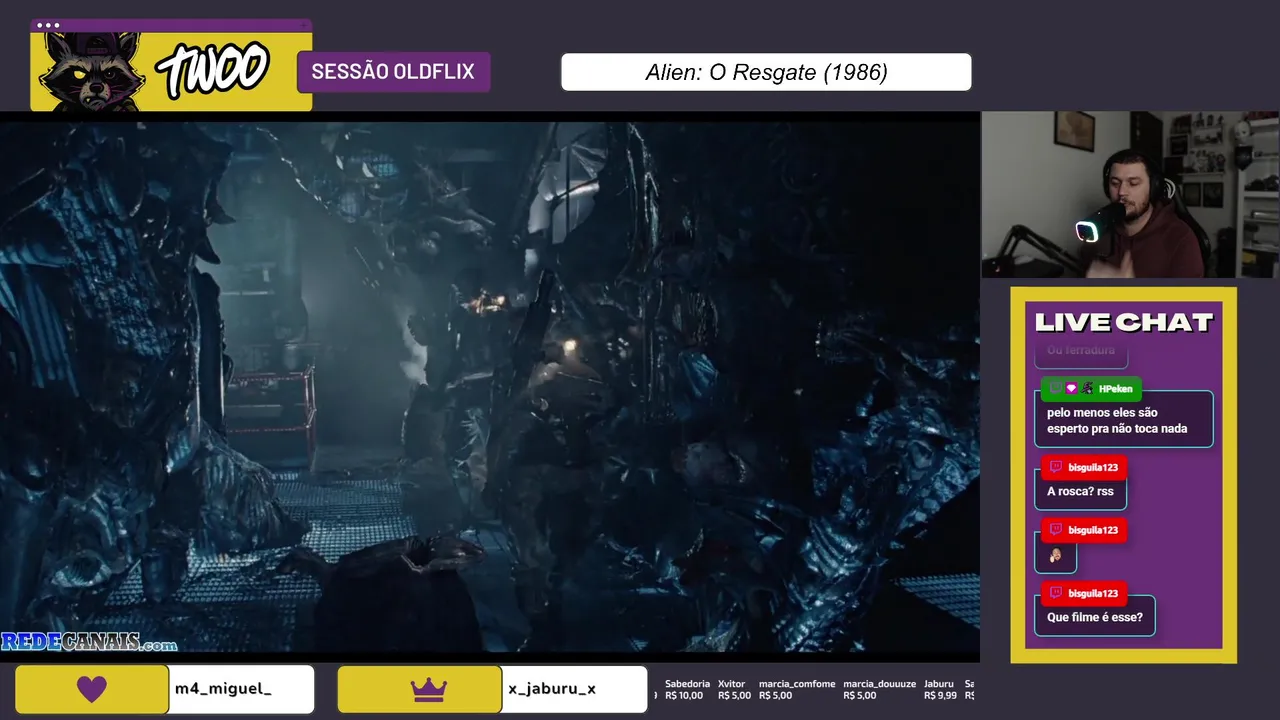Click the faded 'Ou ferradura' chat message
The image size is (1280, 720).
(1081, 350)
